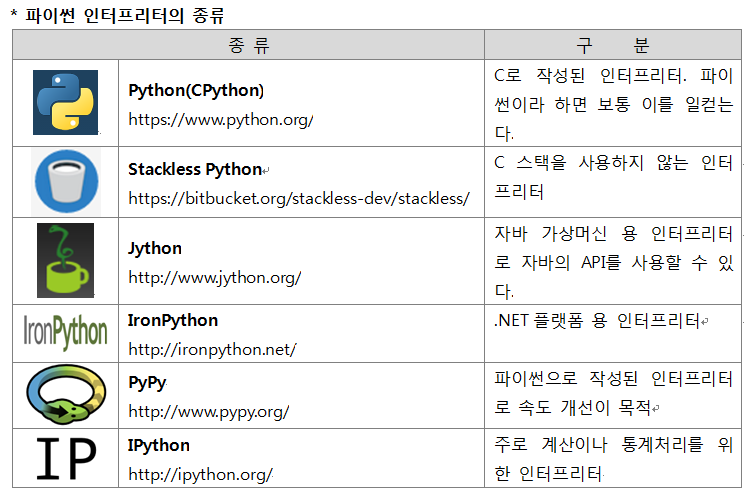Click the 파이썬으로 작성된 인터프리터 description
The image size is (752, 496).
tap(613, 393)
